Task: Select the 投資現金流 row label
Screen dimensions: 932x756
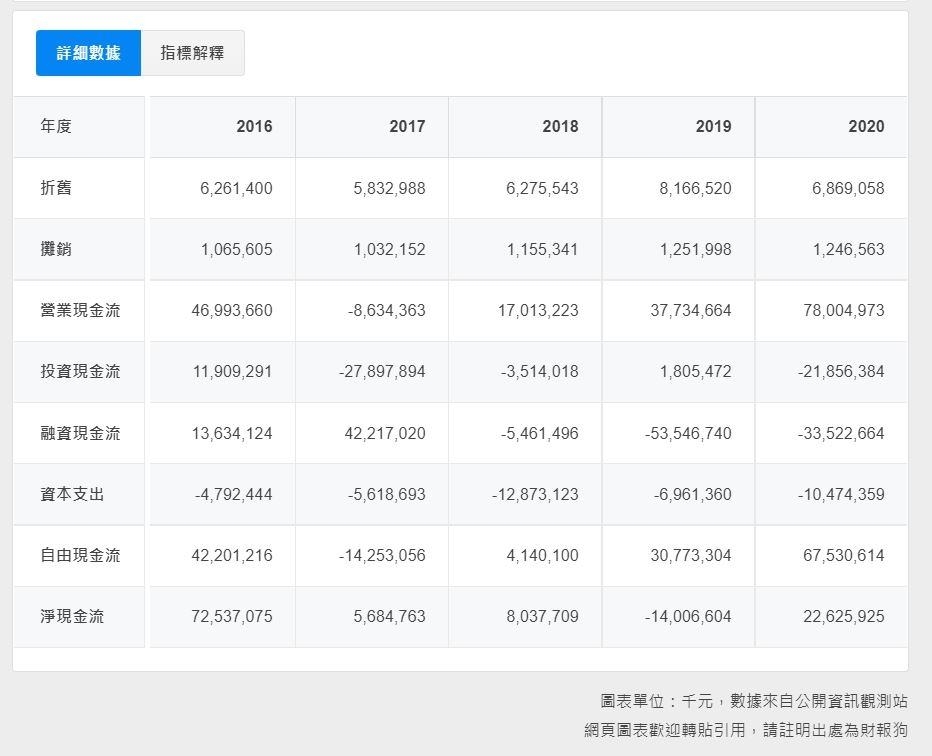Action: click(80, 371)
